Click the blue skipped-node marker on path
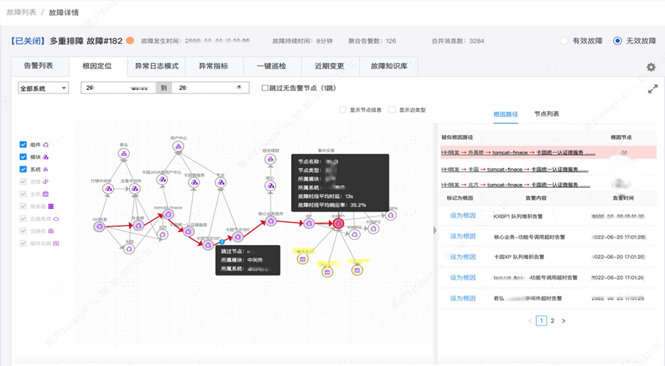 [x=222, y=242]
